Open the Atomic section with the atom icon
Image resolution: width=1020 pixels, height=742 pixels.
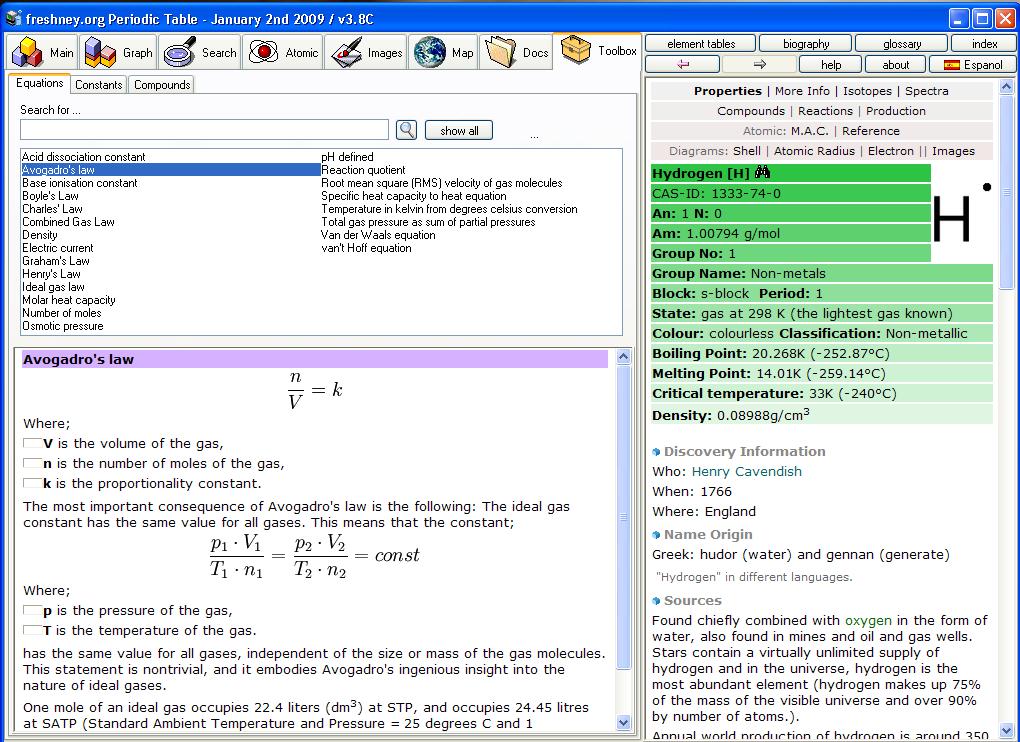click(x=282, y=52)
